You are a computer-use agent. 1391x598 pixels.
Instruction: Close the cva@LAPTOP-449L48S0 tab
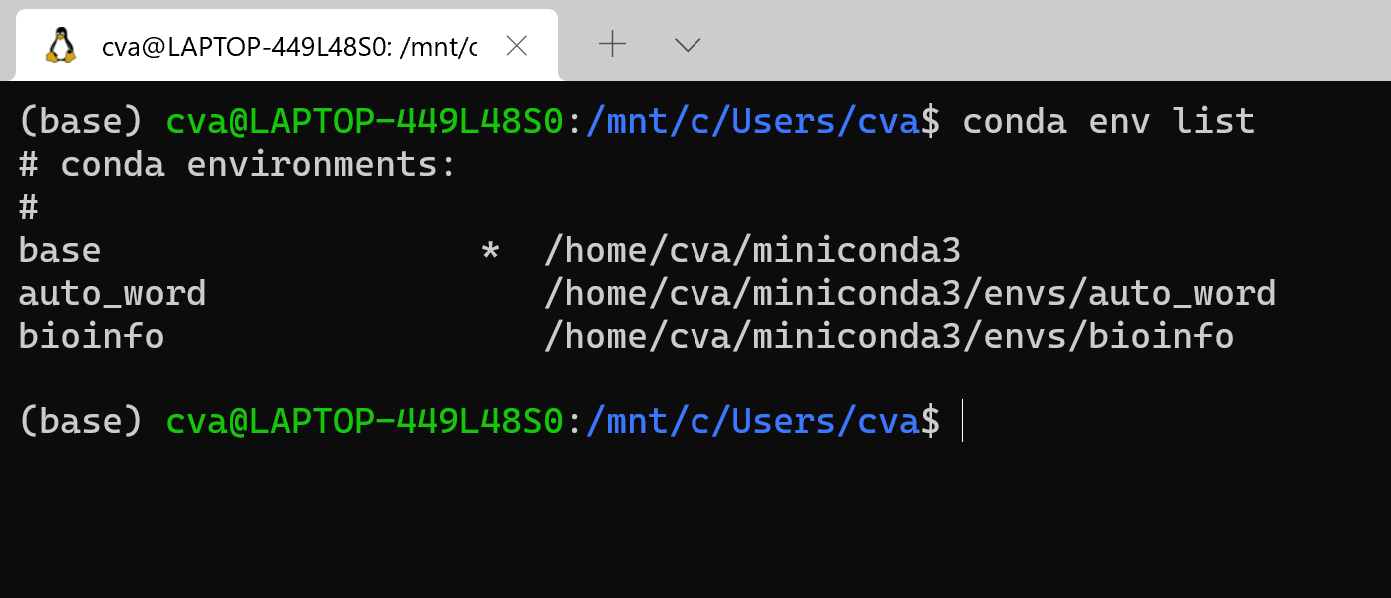[516, 44]
